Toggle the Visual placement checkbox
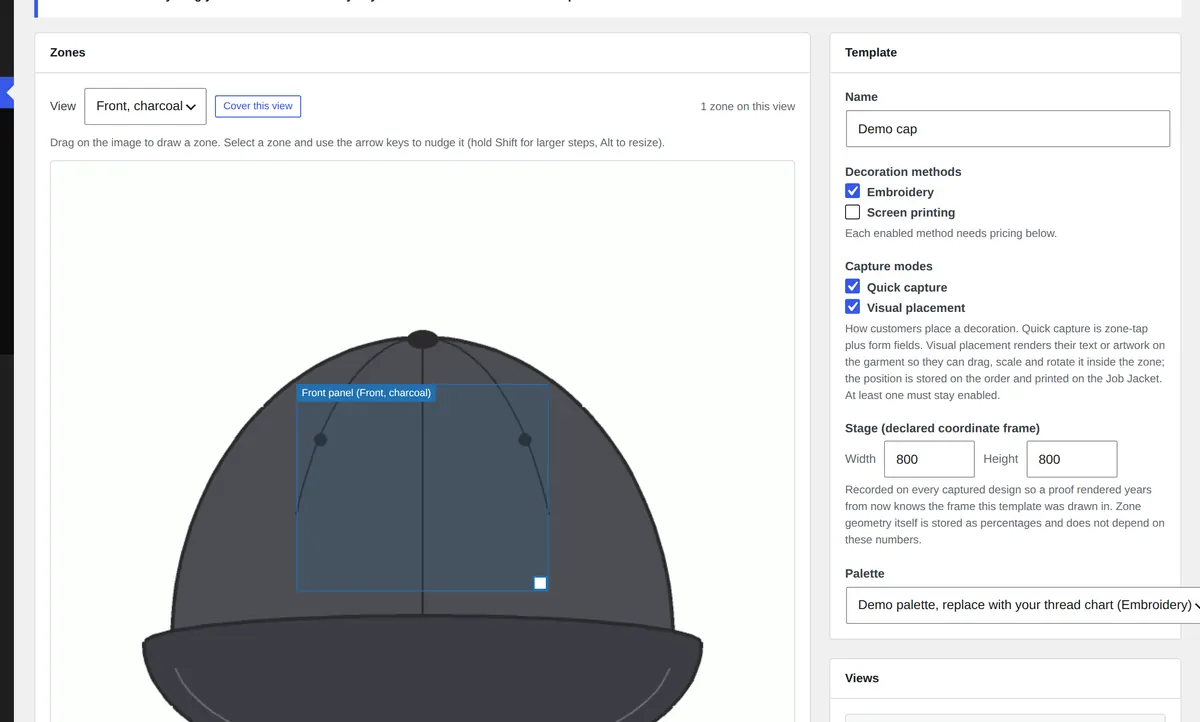Viewport: 1200px width, 722px height. [x=853, y=308]
